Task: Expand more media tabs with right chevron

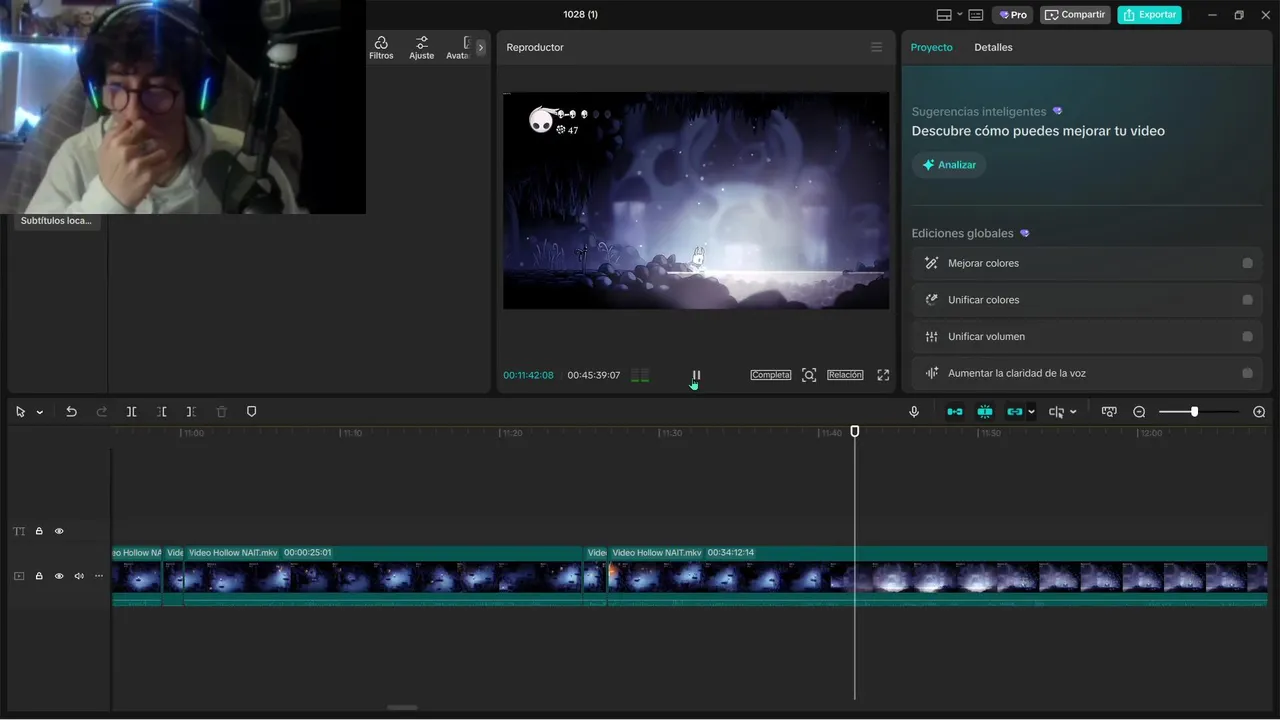Action: click(x=480, y=47)
